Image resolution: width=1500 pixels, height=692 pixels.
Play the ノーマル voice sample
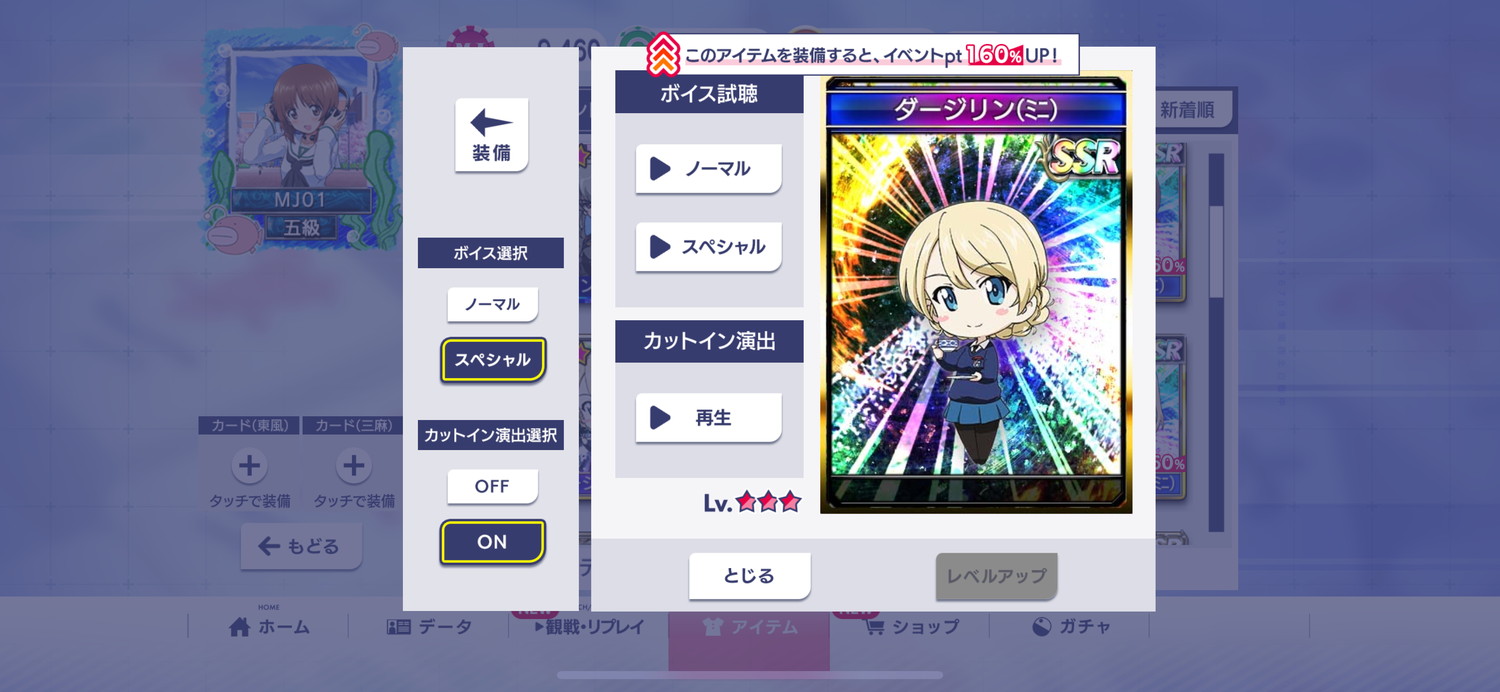point(708,169)
